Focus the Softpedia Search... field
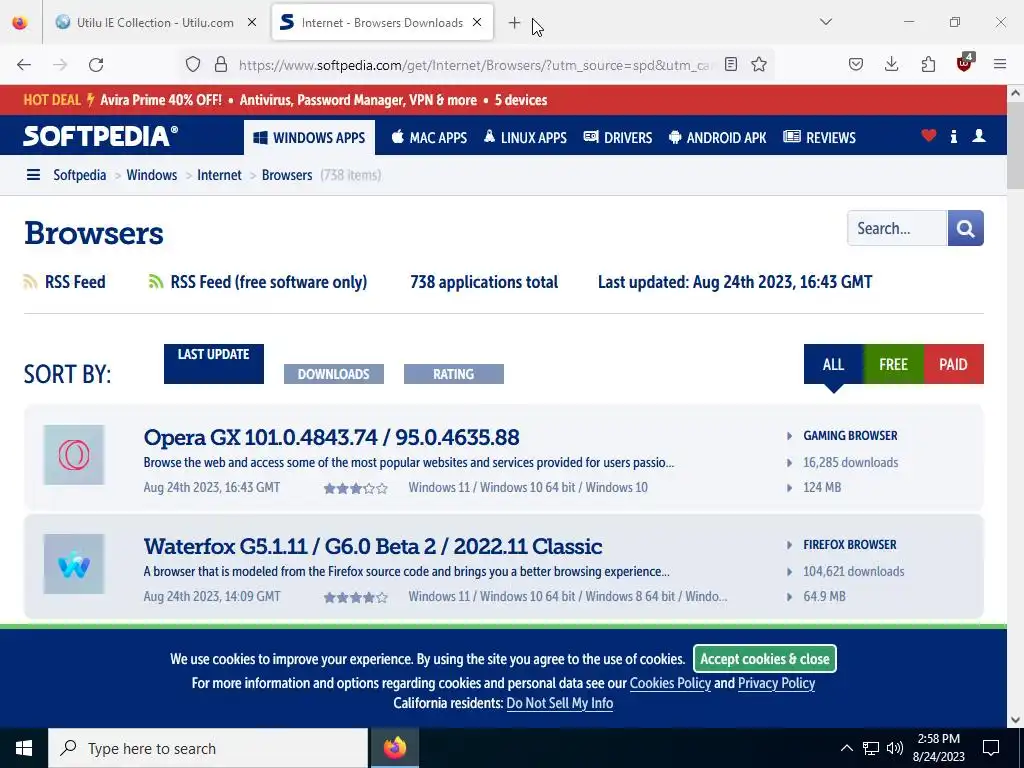 click(x=897, y=228)
